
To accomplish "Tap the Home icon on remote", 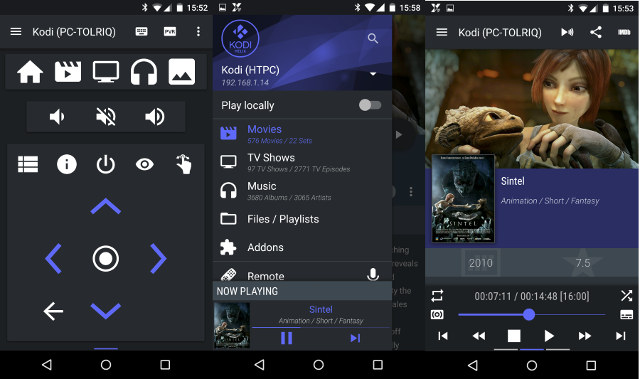I will (x=30, y=72).
